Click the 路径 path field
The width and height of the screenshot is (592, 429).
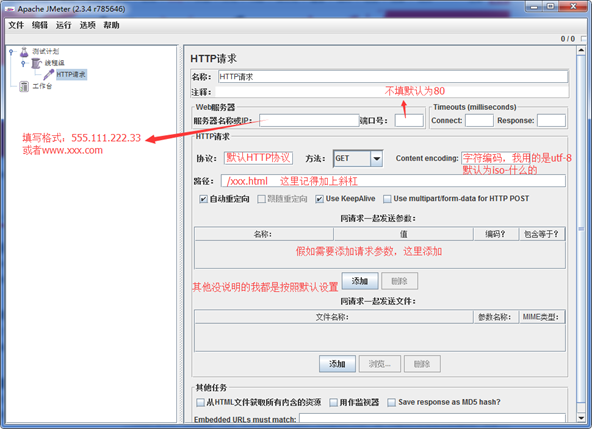tap(393, 181)
